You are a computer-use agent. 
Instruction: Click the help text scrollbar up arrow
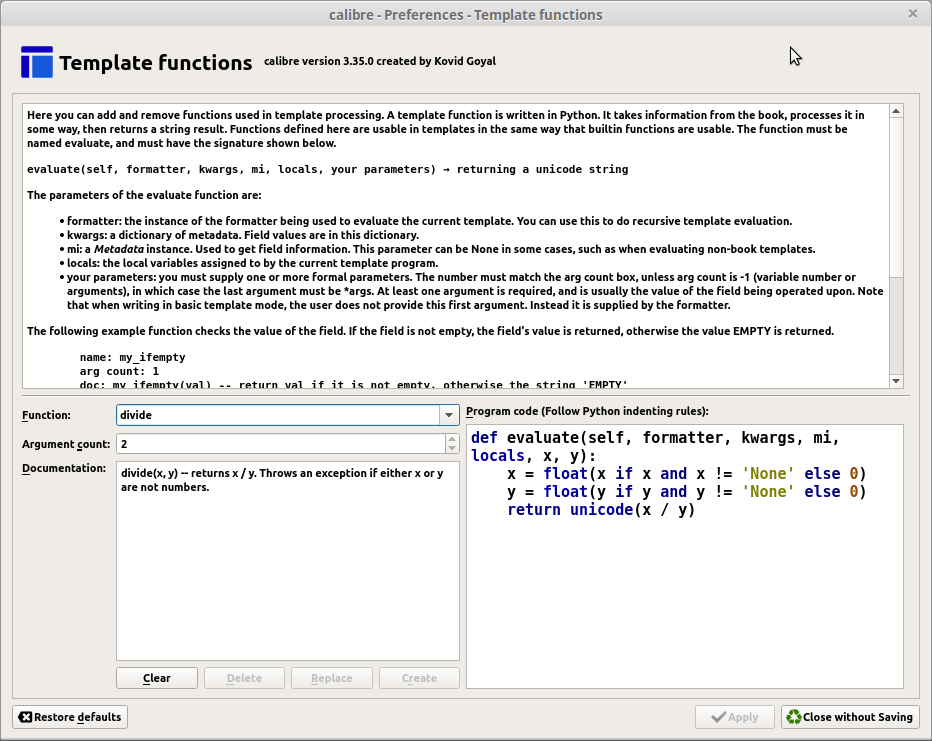(x=896, y=112)
